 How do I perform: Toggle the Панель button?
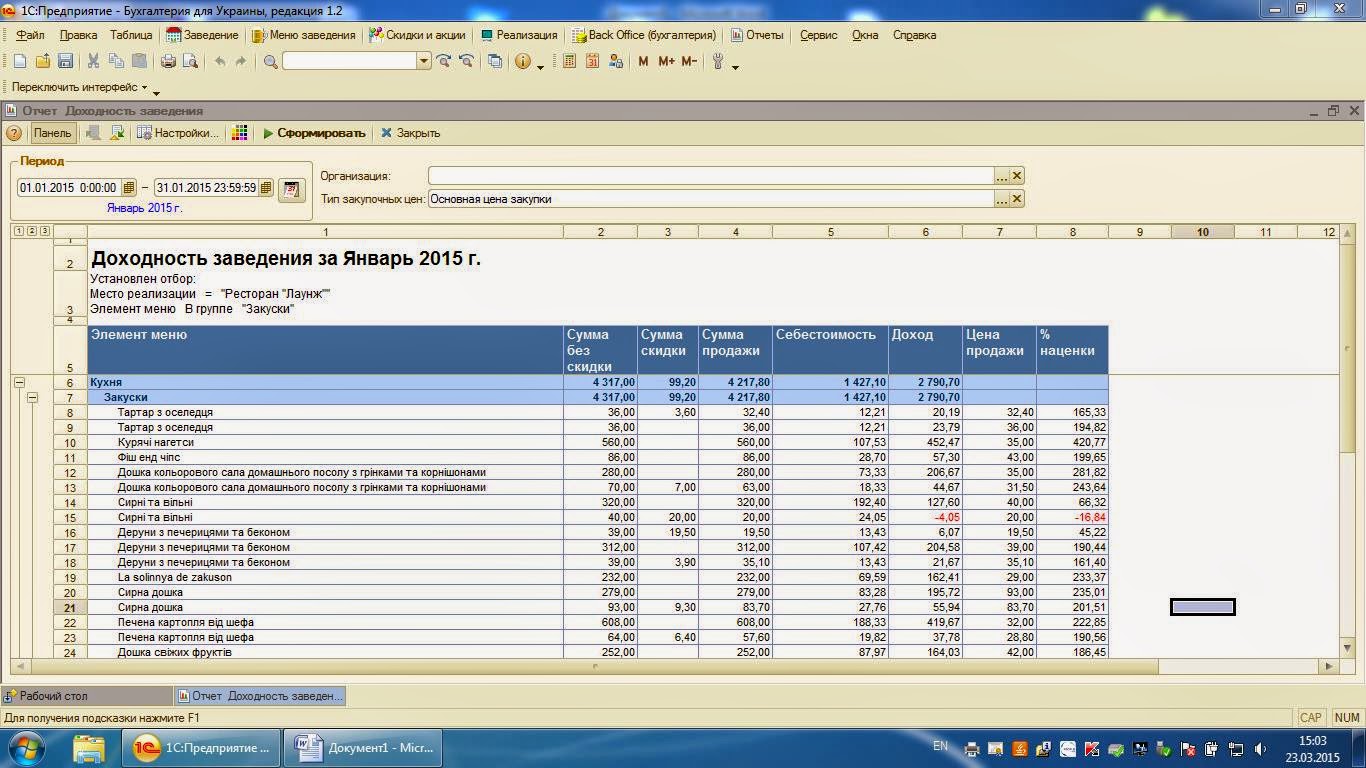[x=52, y=133]
